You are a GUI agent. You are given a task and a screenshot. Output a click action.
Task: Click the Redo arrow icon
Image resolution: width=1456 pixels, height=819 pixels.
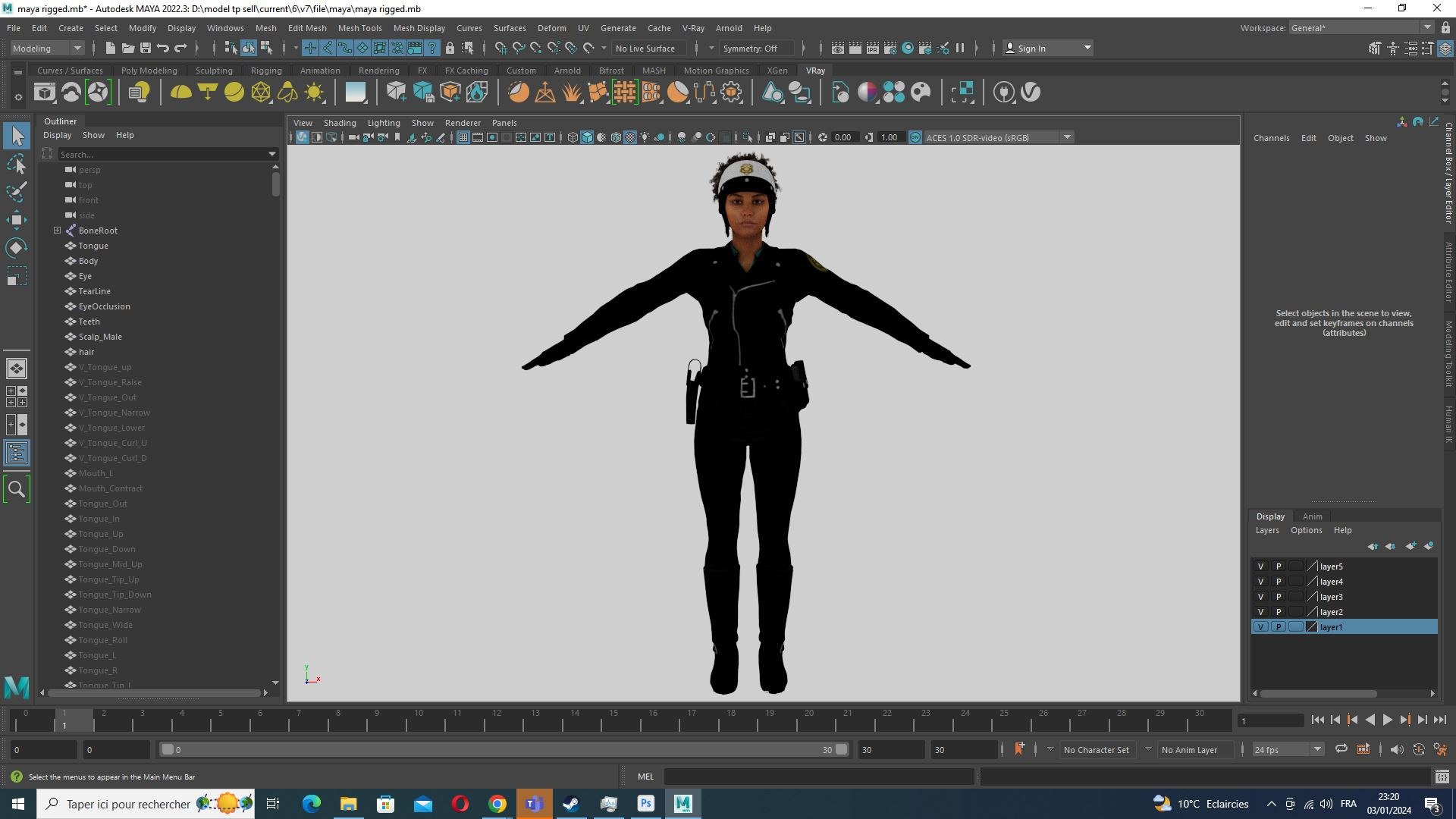pyautogui.click(x=180, y=48)
